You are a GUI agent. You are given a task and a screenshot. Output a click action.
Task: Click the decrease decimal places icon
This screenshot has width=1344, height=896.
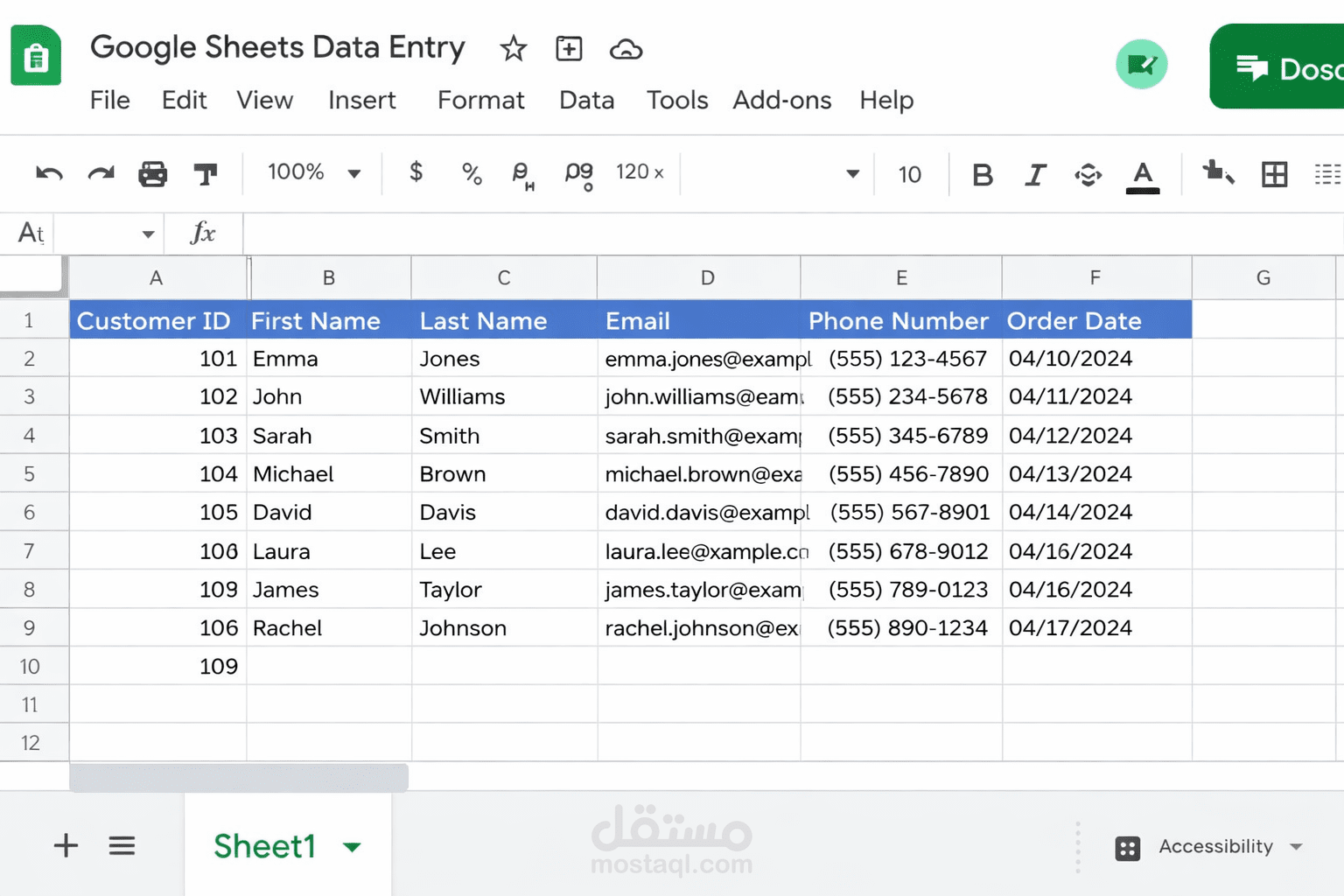click(x=522, y=175)
